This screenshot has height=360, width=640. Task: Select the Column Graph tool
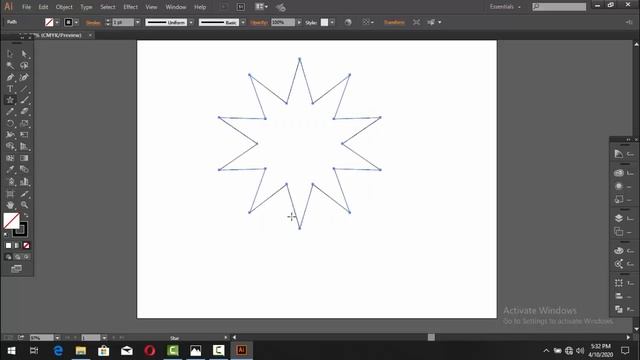pyautogui.click(x=24, y=182)
